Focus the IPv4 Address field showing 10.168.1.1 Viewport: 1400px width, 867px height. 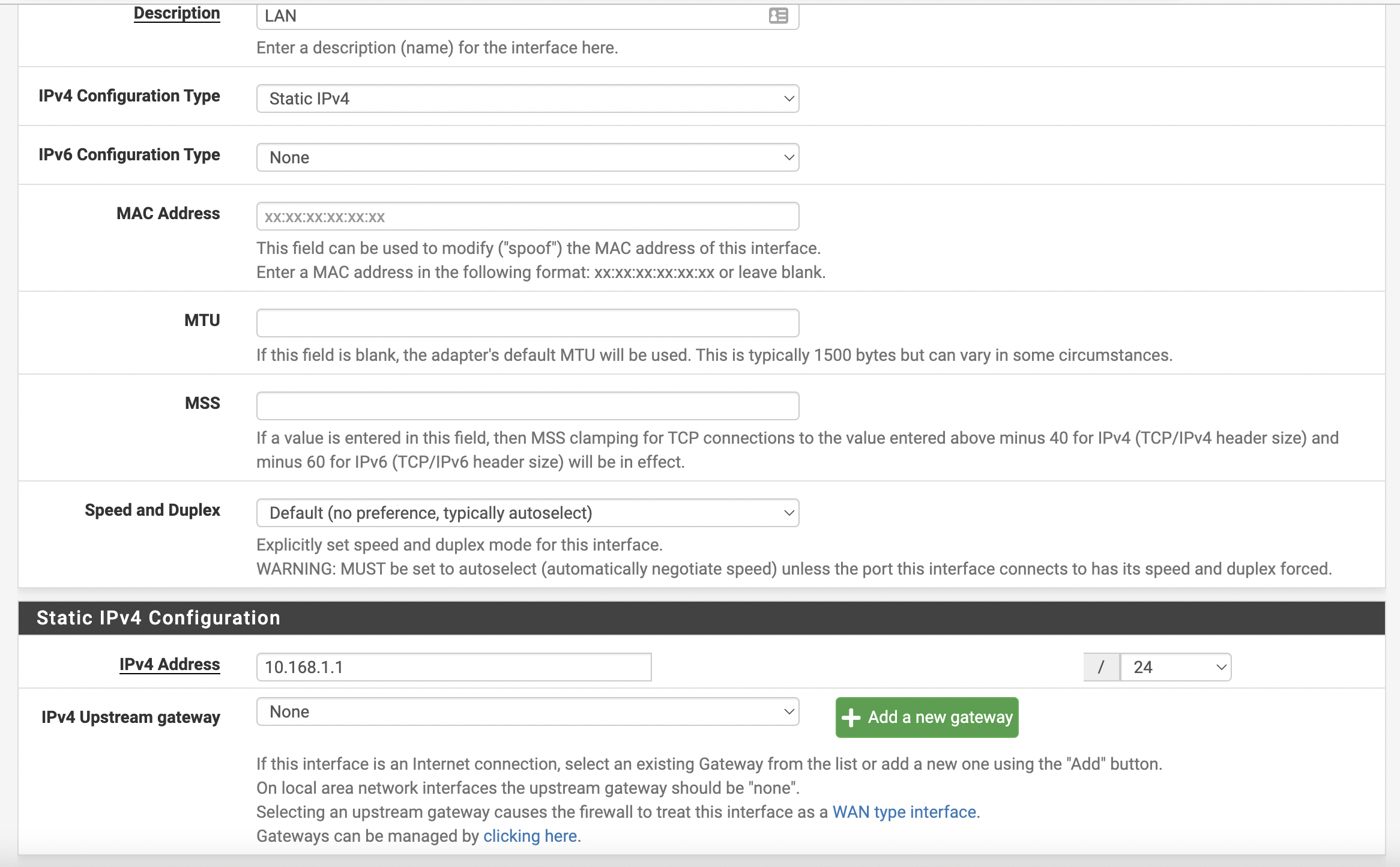(x=453, y=667)
